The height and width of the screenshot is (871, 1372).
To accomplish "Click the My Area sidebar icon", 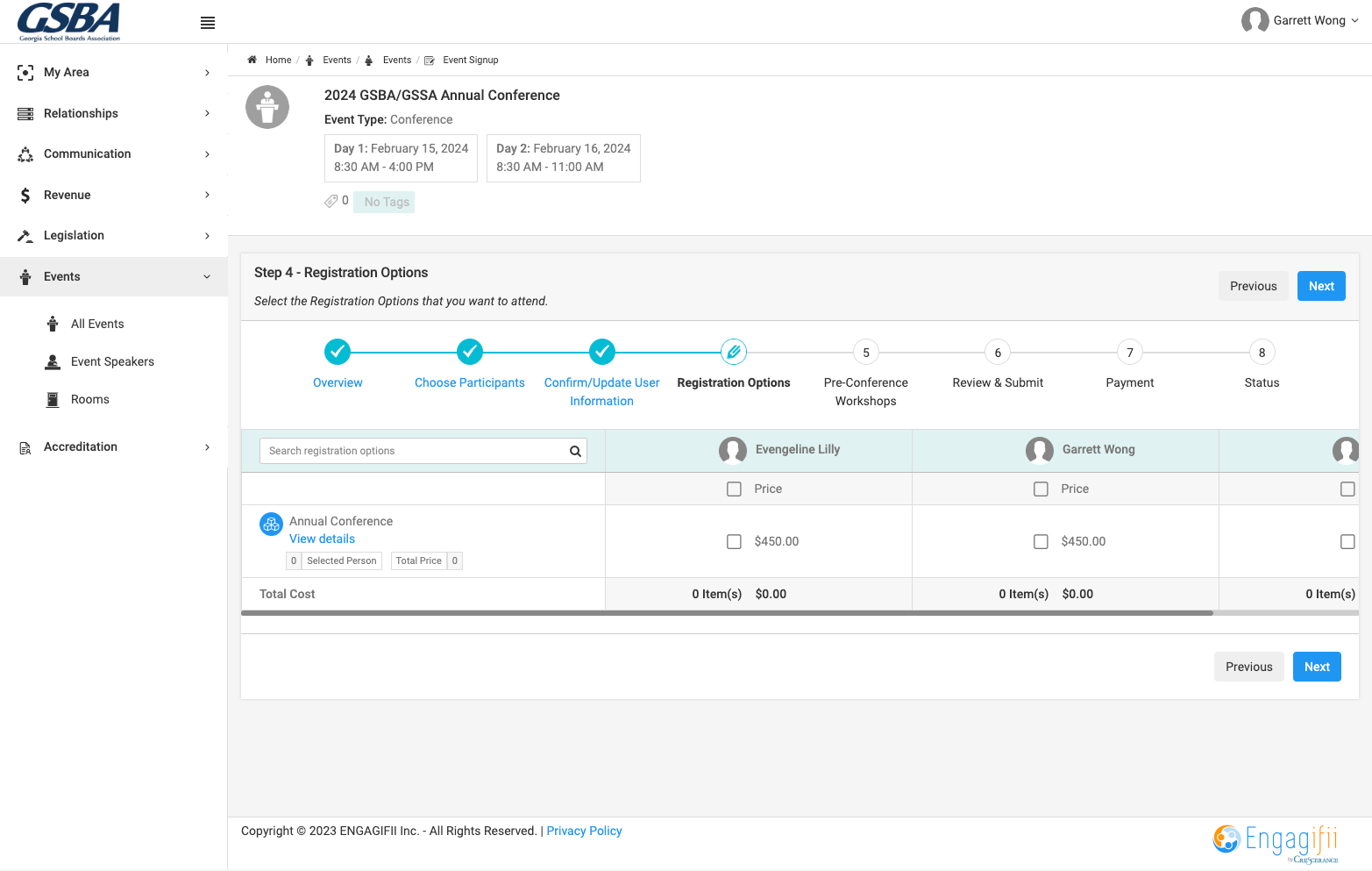I will point(25,73).
